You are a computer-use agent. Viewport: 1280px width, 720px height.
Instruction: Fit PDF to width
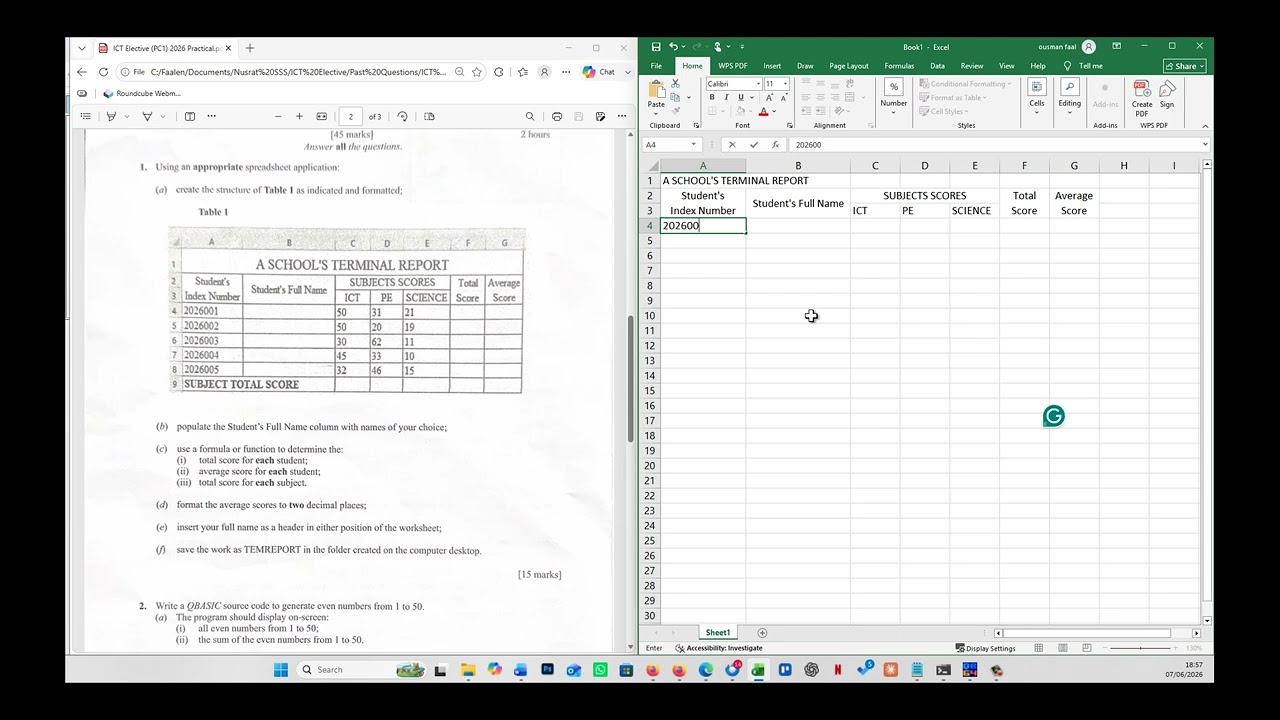point(321,116)
